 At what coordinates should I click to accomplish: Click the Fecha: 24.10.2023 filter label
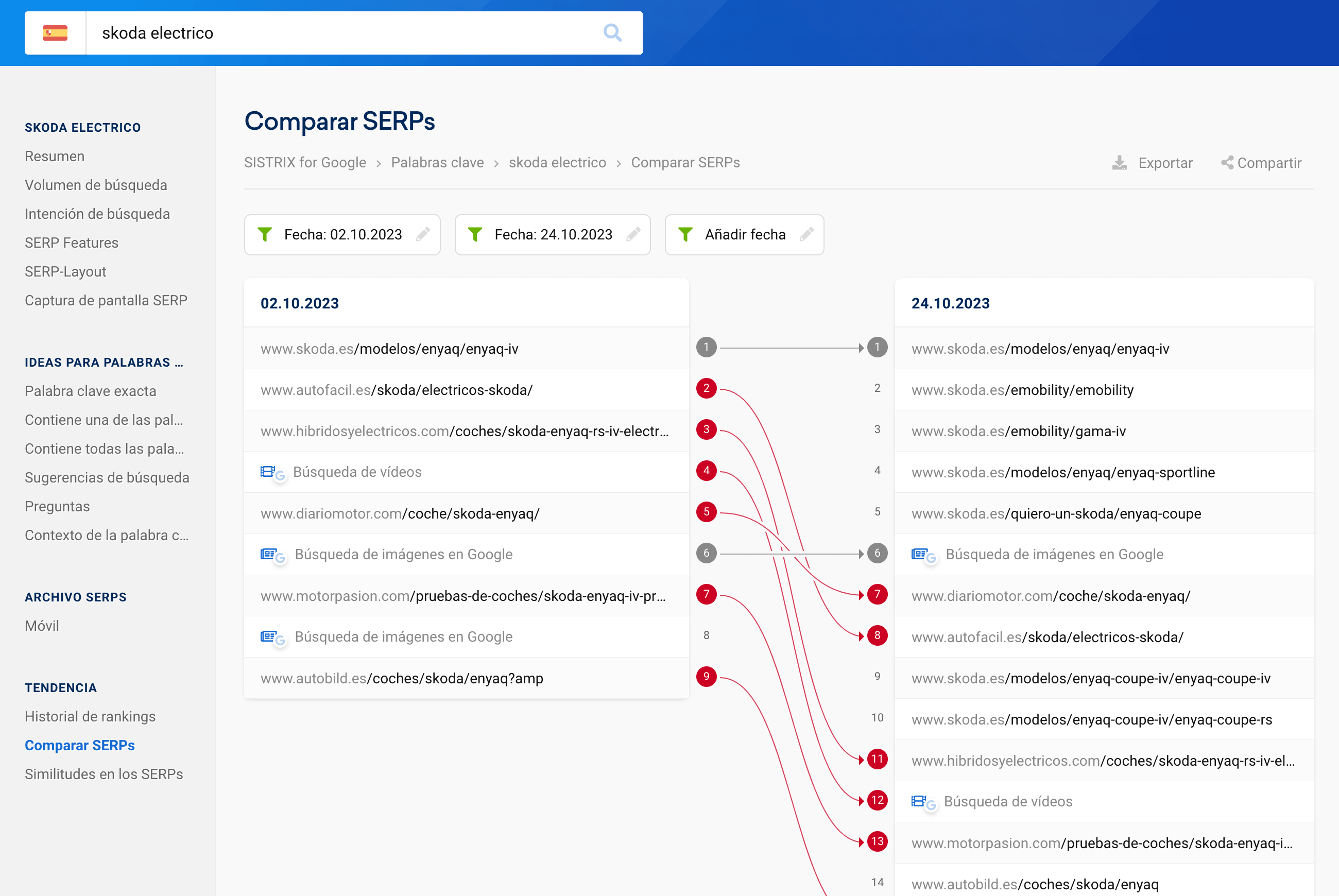[x=553, y=234]
